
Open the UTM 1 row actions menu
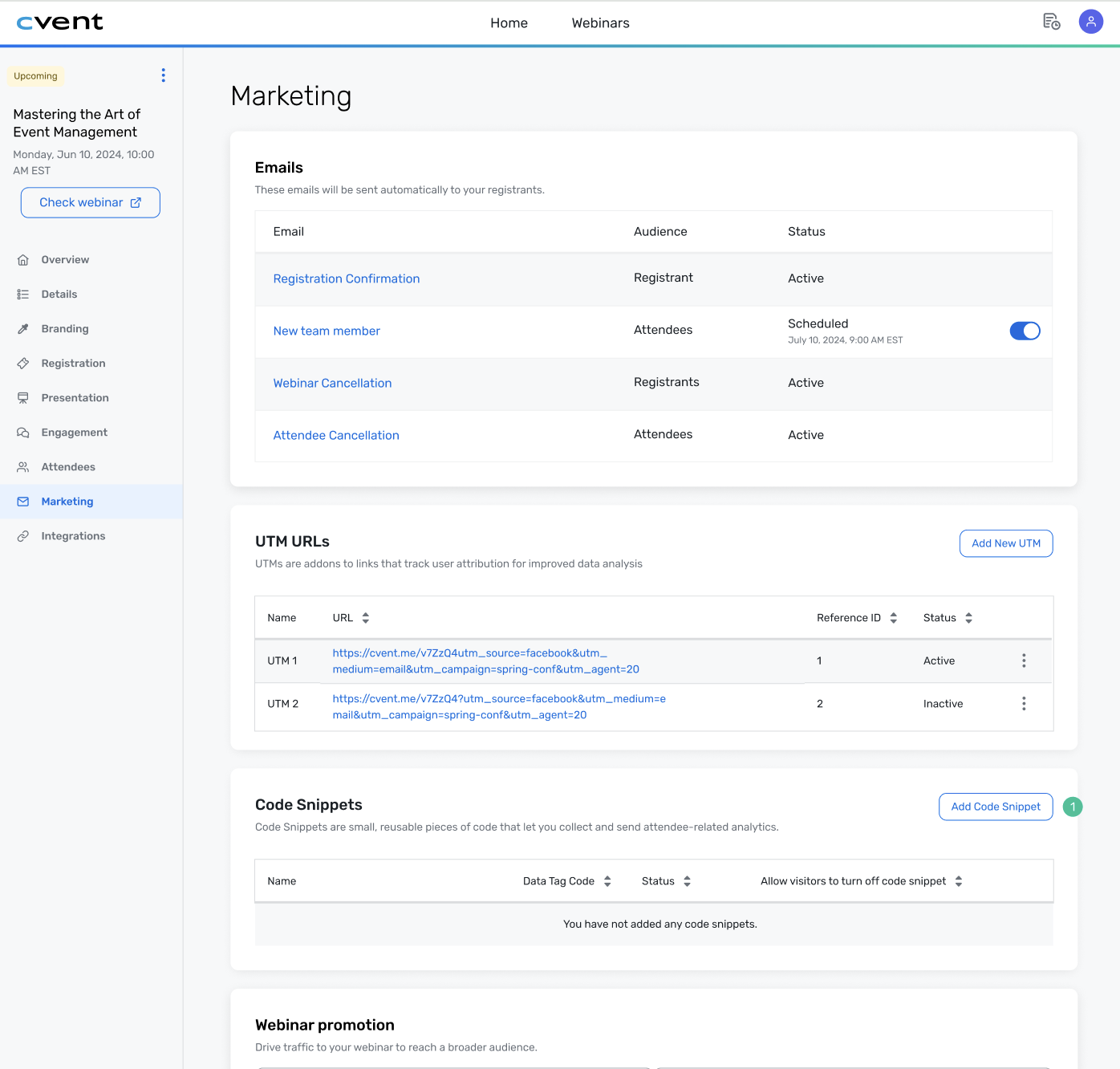(x=1023, y=661)
